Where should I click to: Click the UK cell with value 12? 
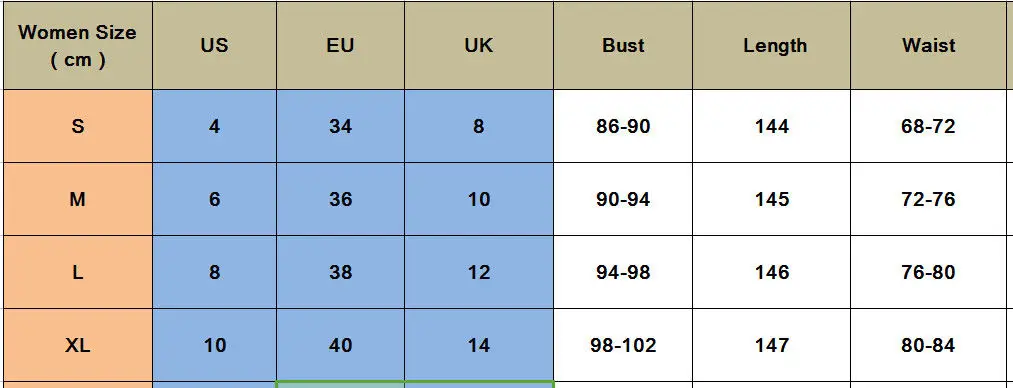[479, 272]
